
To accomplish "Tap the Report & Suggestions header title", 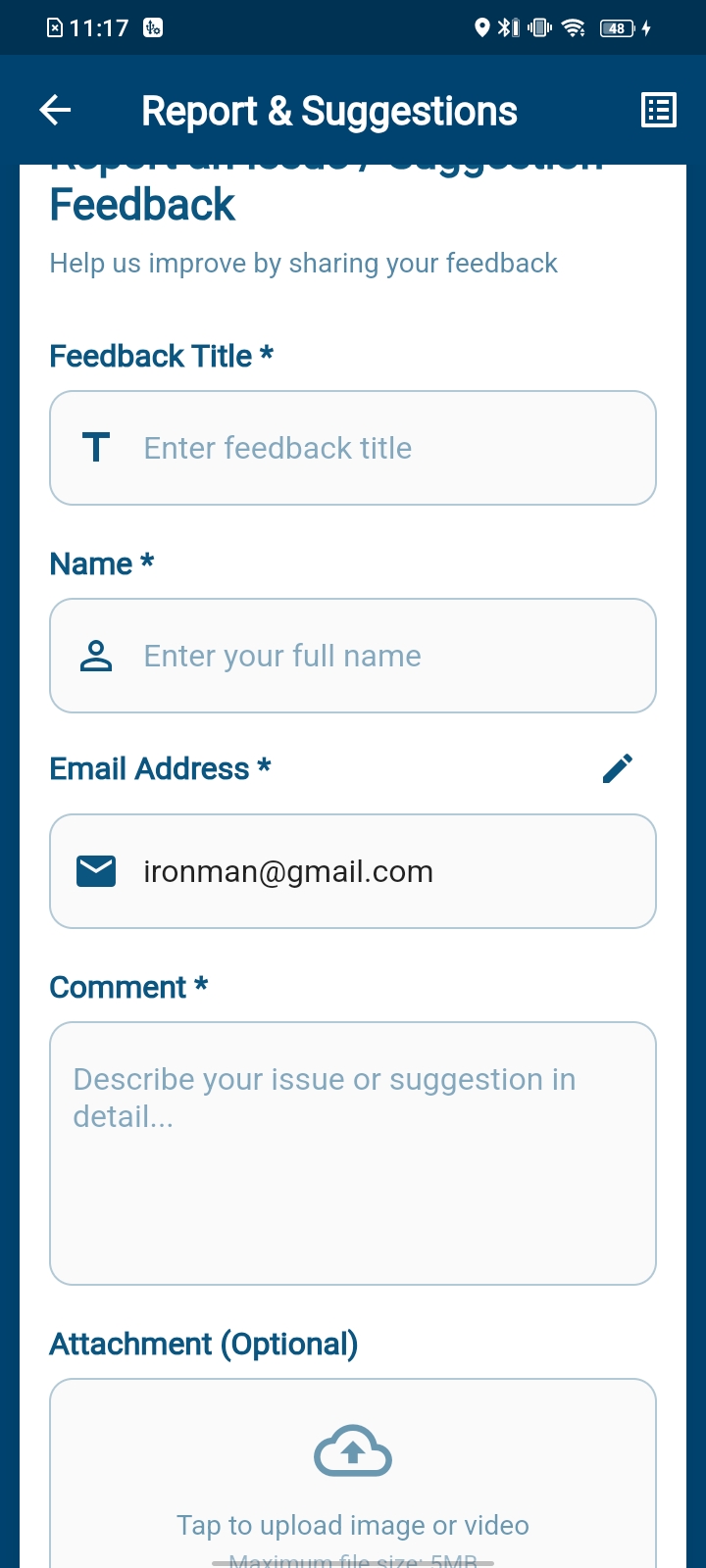I will 329,112.
